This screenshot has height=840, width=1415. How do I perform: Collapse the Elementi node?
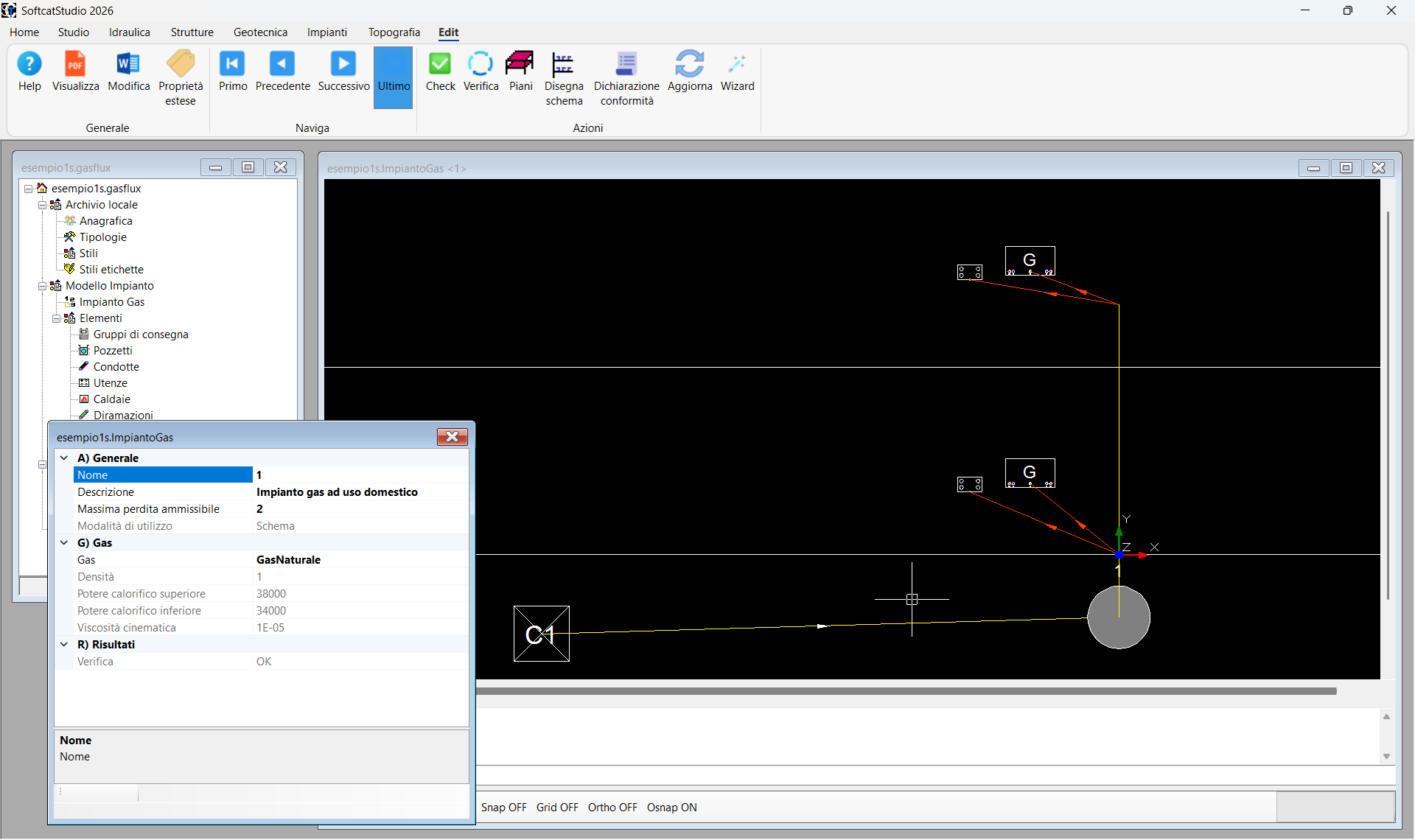tap(56, 318)
